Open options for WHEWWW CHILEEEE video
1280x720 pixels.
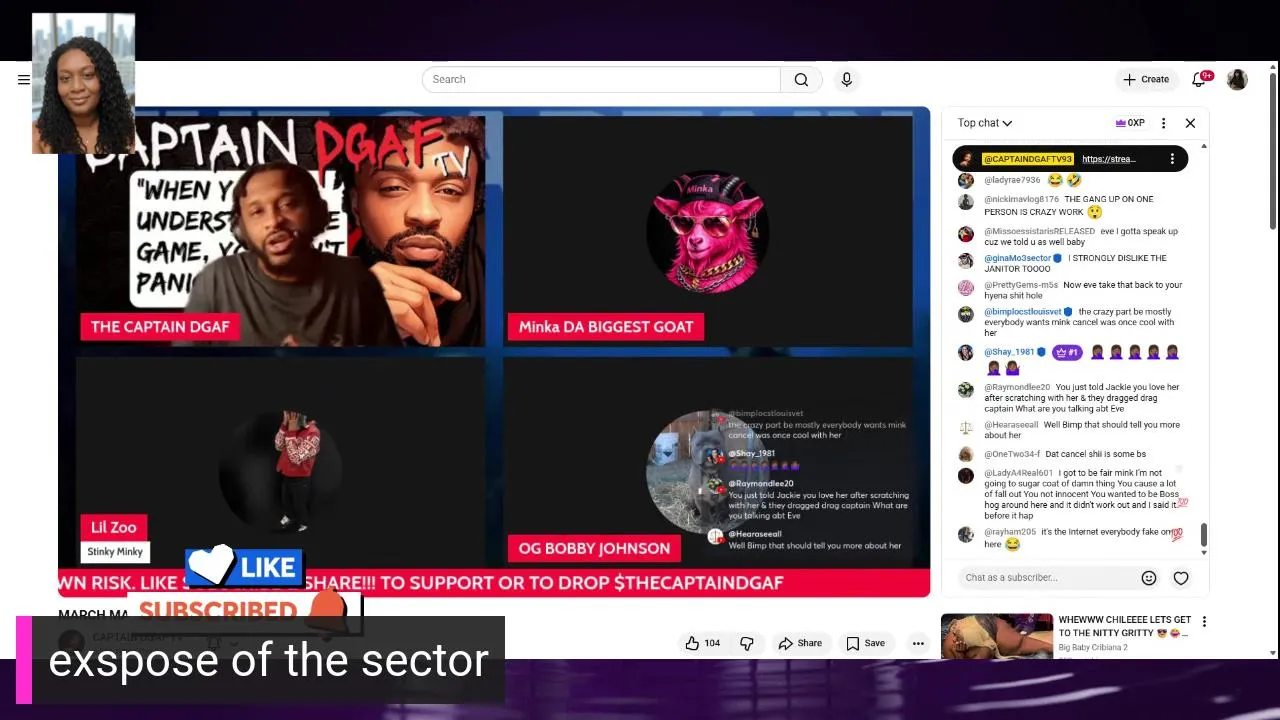point(1204,621)
